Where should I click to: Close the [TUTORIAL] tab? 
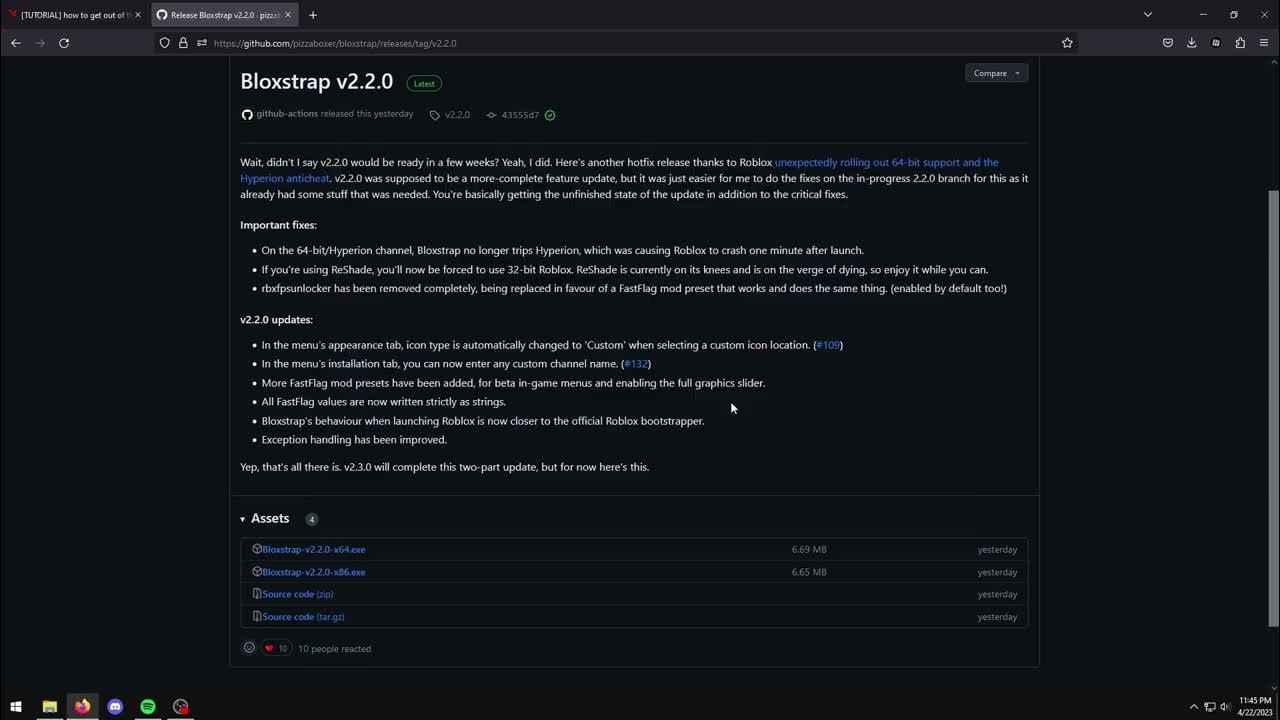[138, 15]
